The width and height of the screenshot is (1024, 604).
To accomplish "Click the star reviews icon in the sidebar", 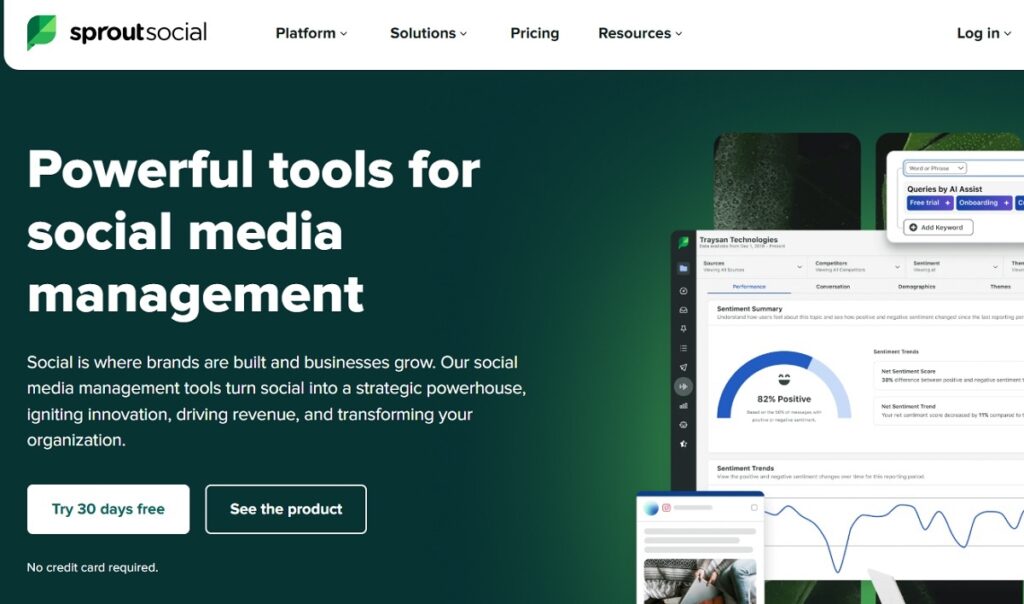I will 683,444.
